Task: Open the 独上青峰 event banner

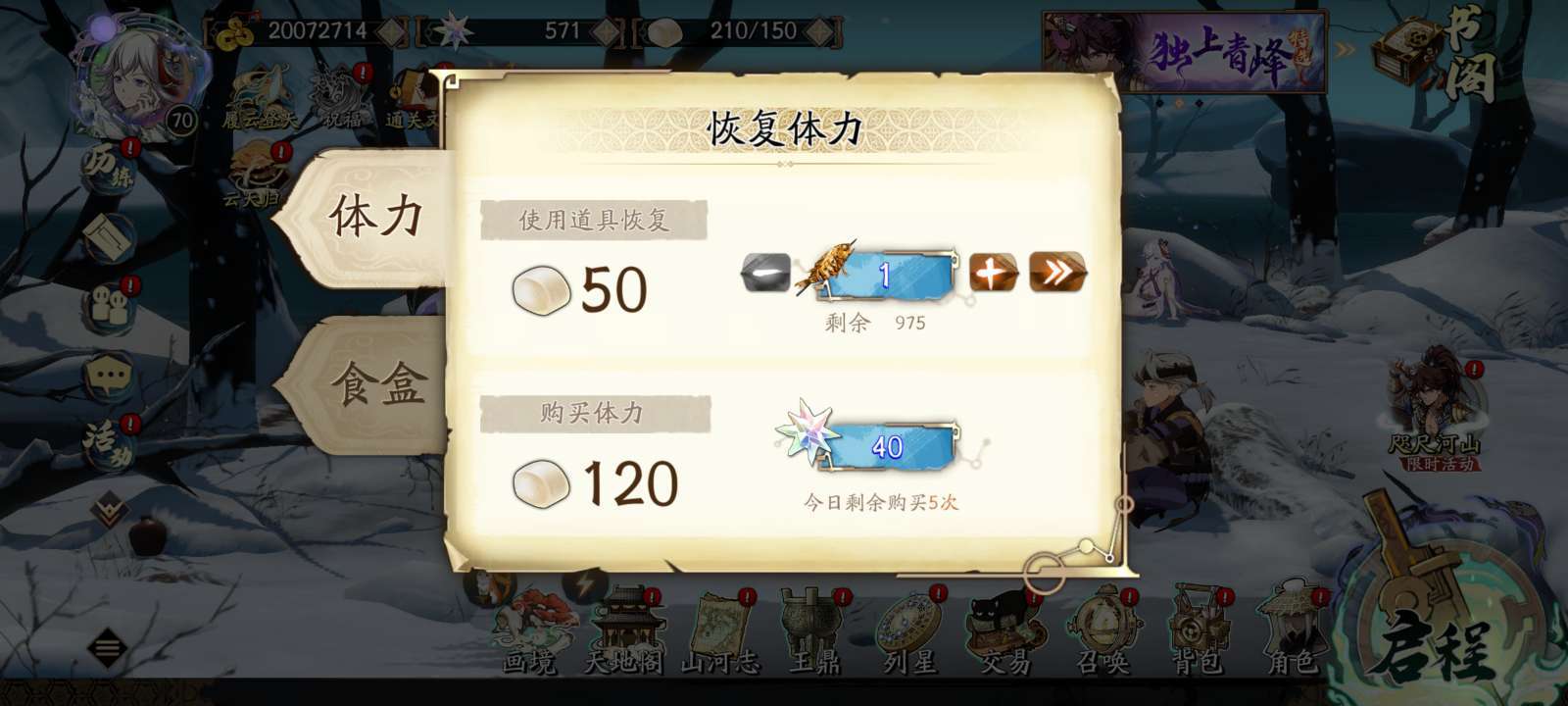Action: [1184, 51]
